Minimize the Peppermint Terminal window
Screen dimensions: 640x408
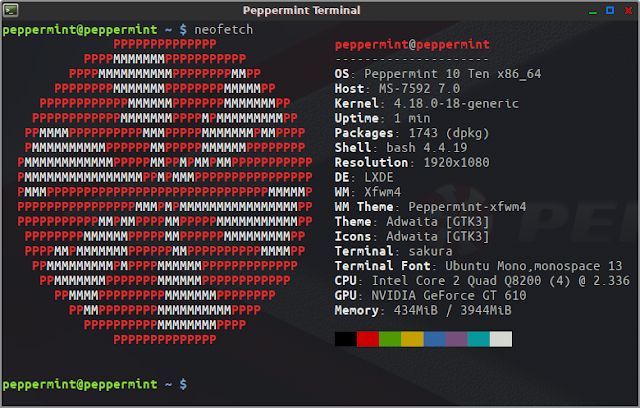pos(593,11)
